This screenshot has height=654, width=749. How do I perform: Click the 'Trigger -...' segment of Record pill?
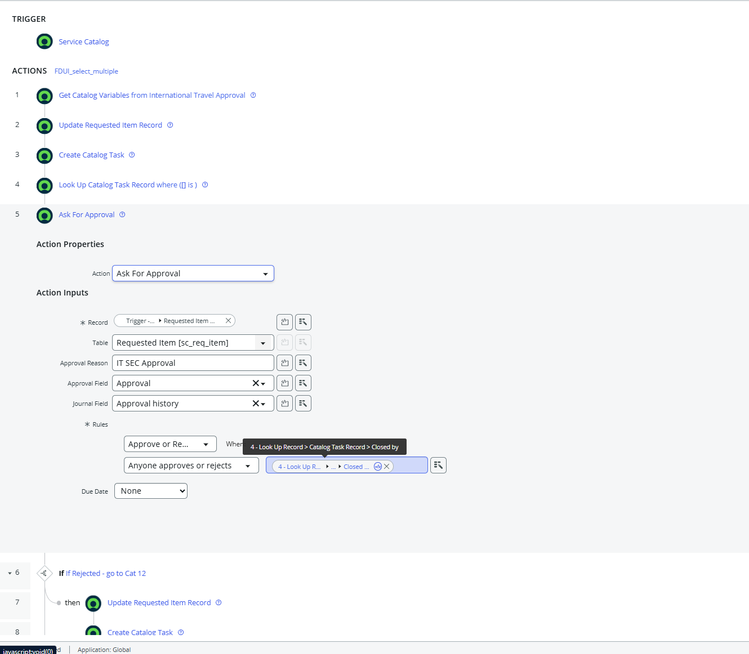click(140, 321)
